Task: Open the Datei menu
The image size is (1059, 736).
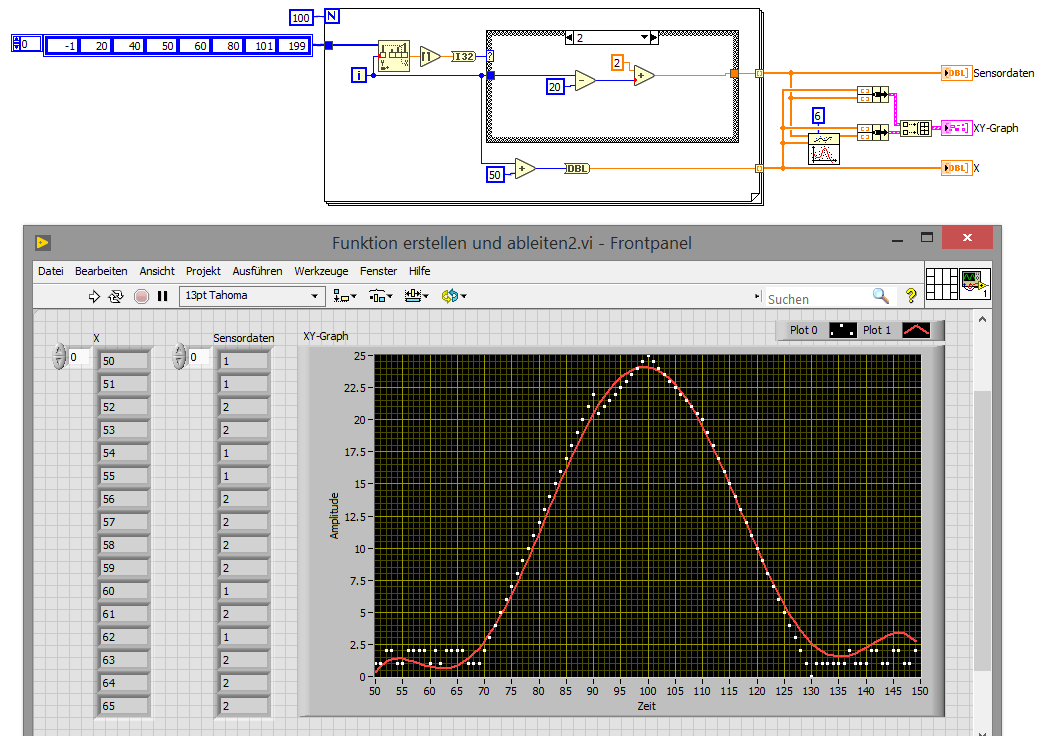Action: click(50, 271)
